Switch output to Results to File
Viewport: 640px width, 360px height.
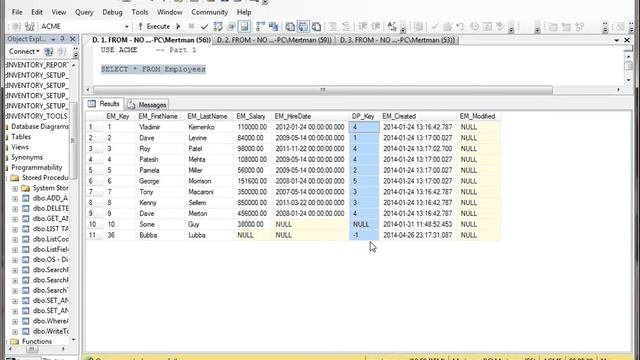(x=316, y=27)
